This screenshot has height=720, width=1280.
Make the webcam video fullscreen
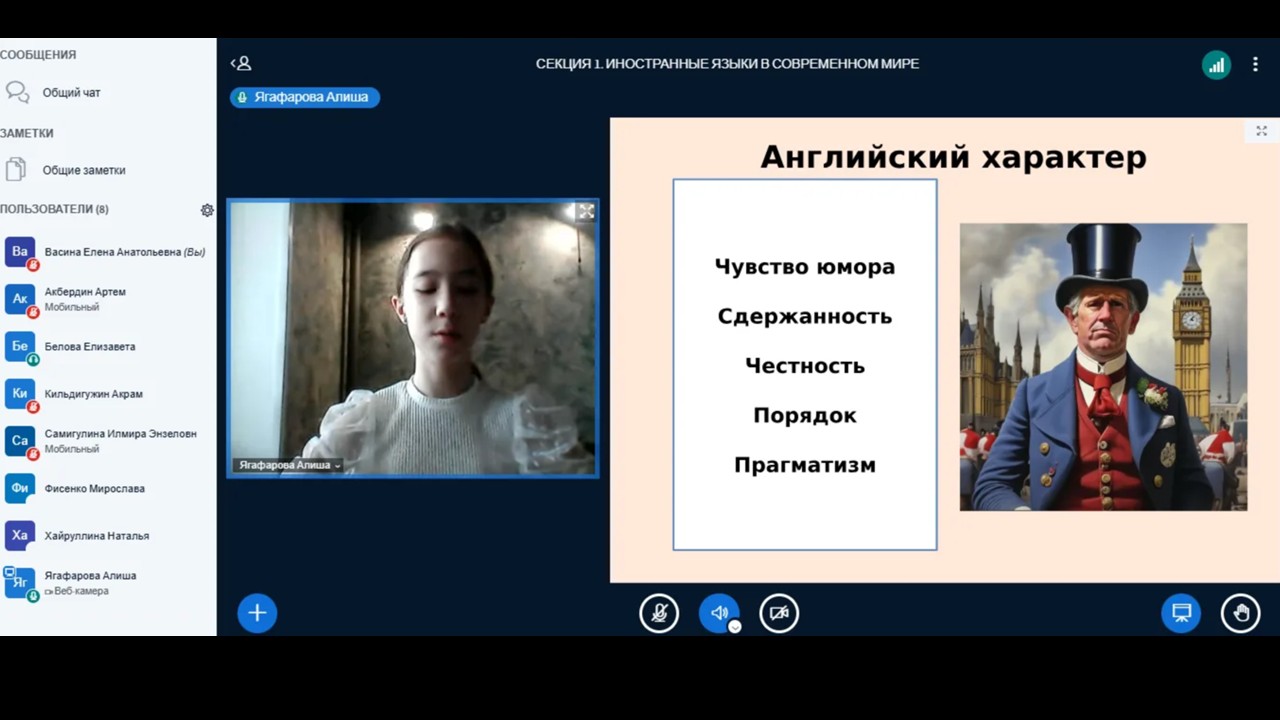(586, 211)
